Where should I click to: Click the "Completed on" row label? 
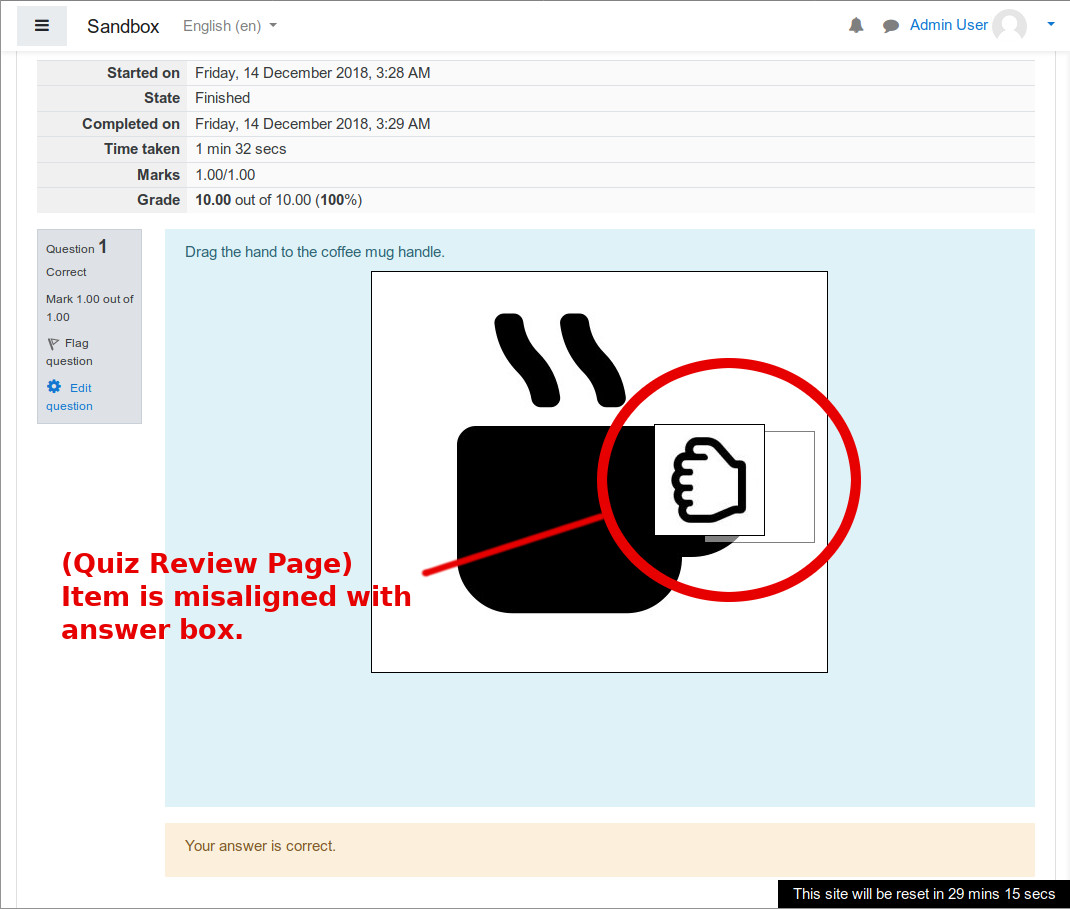(x=131, y=124)
